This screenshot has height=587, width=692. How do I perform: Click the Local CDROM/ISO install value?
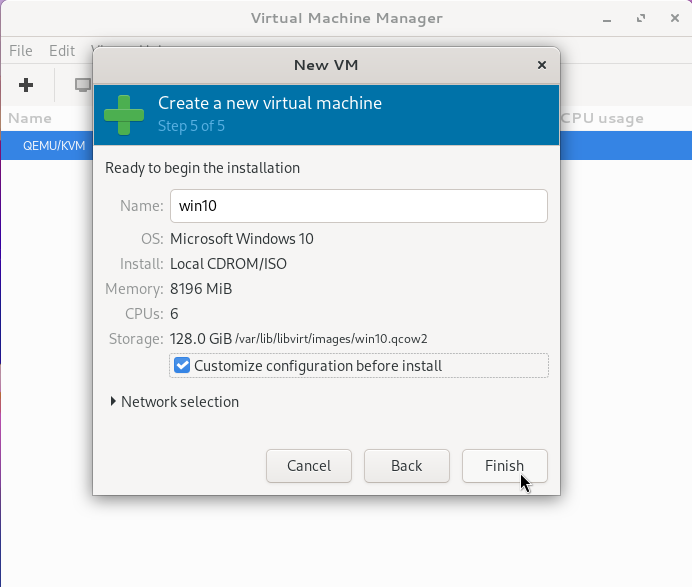(228, 264)
